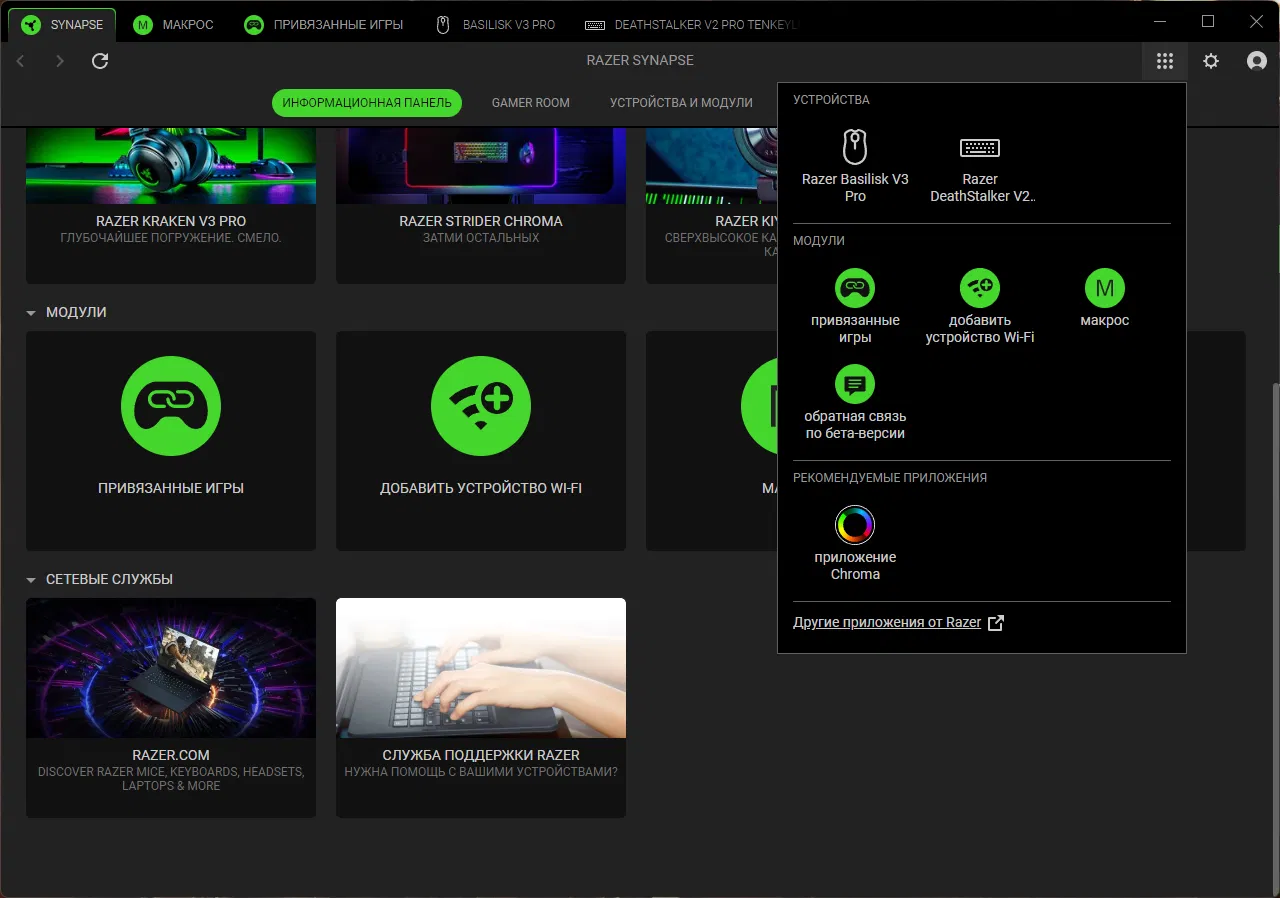Follow the Другие приложения от Razer link
The width and height of the screenshot is (1280, 898).
pos(898,623)
